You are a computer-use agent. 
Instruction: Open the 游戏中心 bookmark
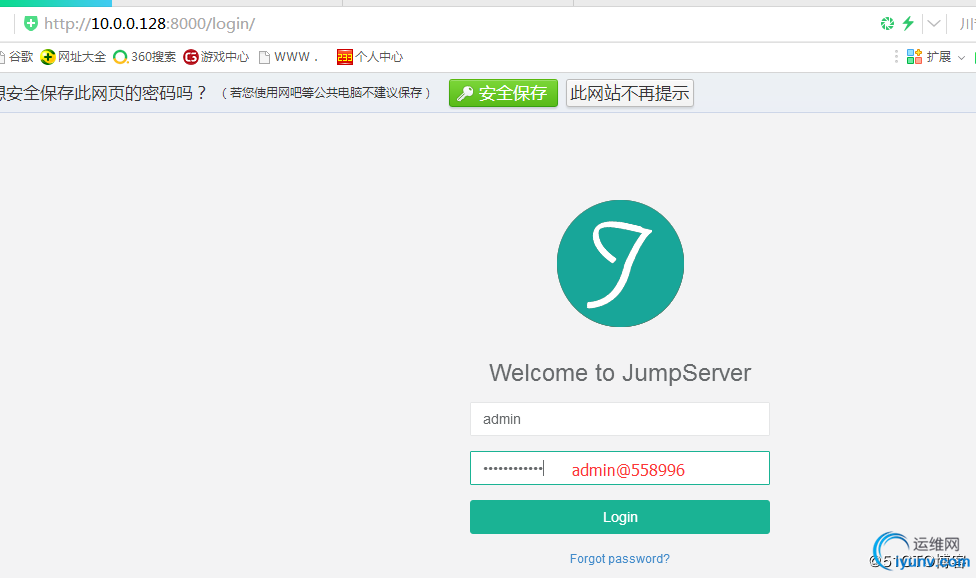click(216, 57)
